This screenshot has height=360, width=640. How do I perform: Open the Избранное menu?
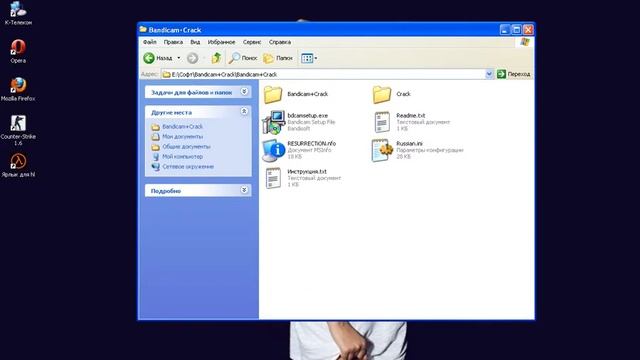221,42
